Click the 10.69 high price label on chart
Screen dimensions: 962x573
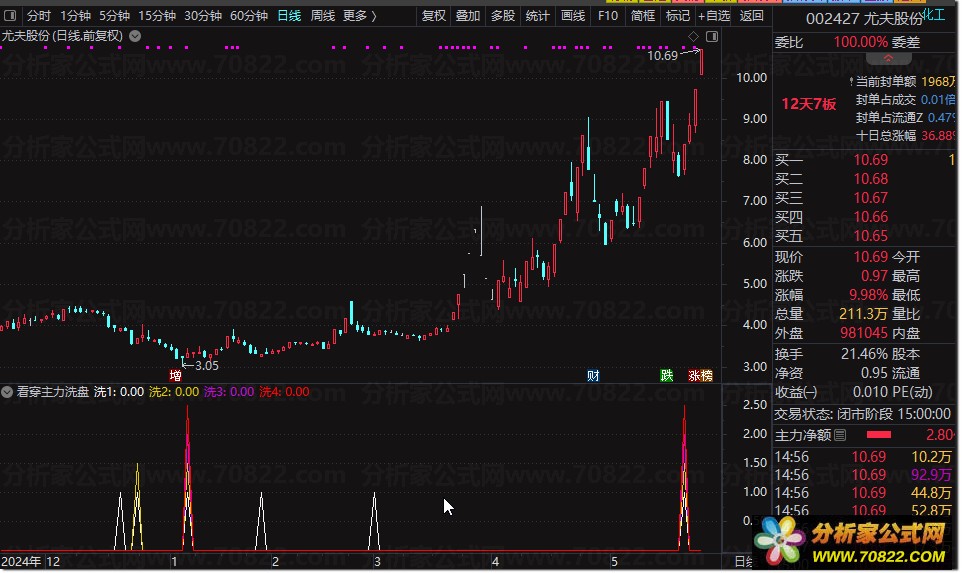coord(663,56)
